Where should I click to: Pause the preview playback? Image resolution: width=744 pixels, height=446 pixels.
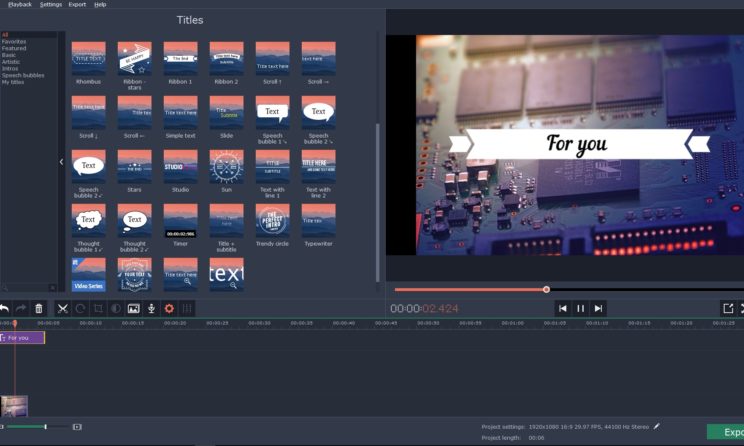(580, 309)
